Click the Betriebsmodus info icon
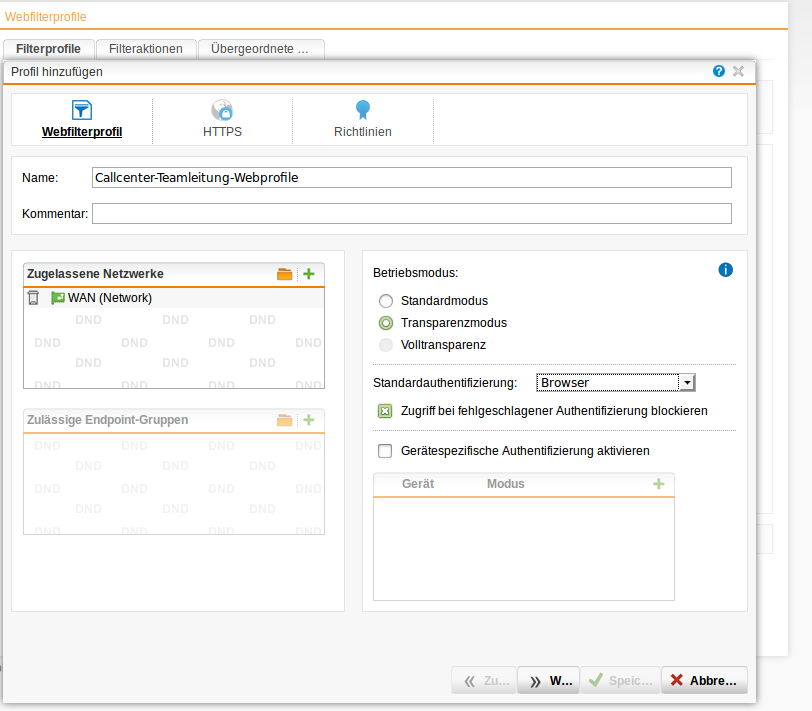This screenshot has height=711, width=812. [726, 270]
